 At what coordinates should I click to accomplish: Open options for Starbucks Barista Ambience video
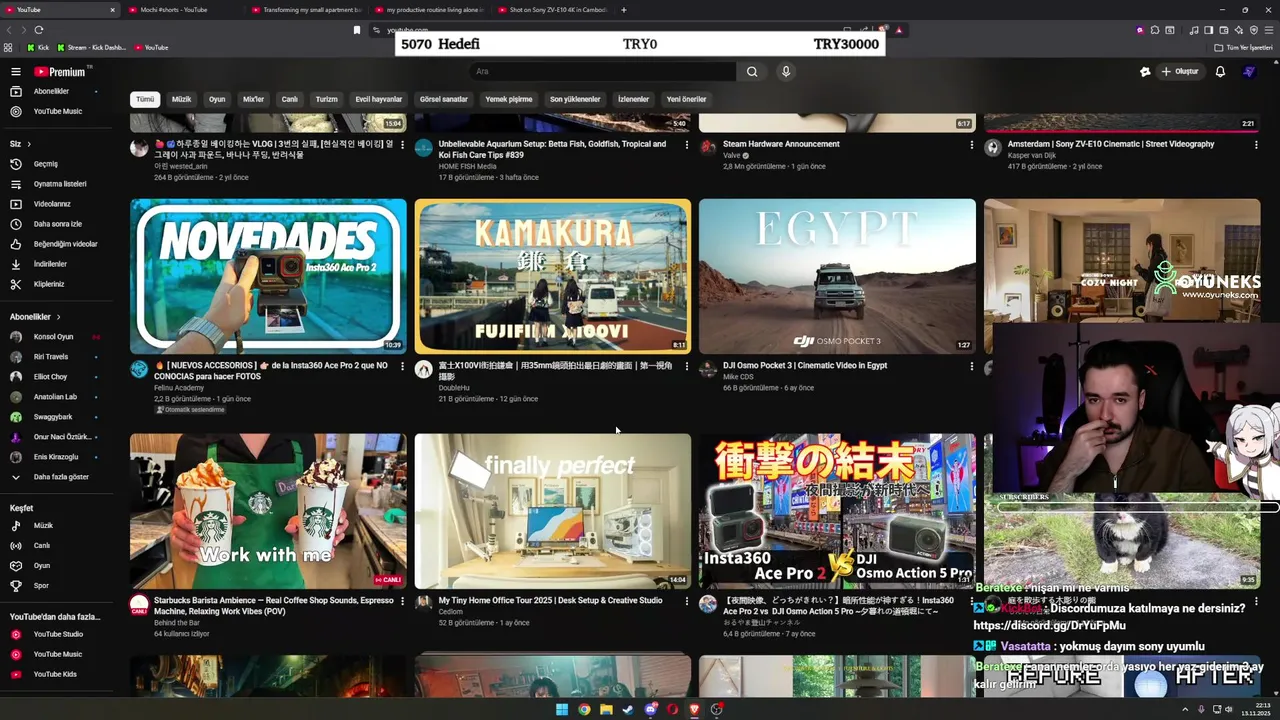[402, 601]
